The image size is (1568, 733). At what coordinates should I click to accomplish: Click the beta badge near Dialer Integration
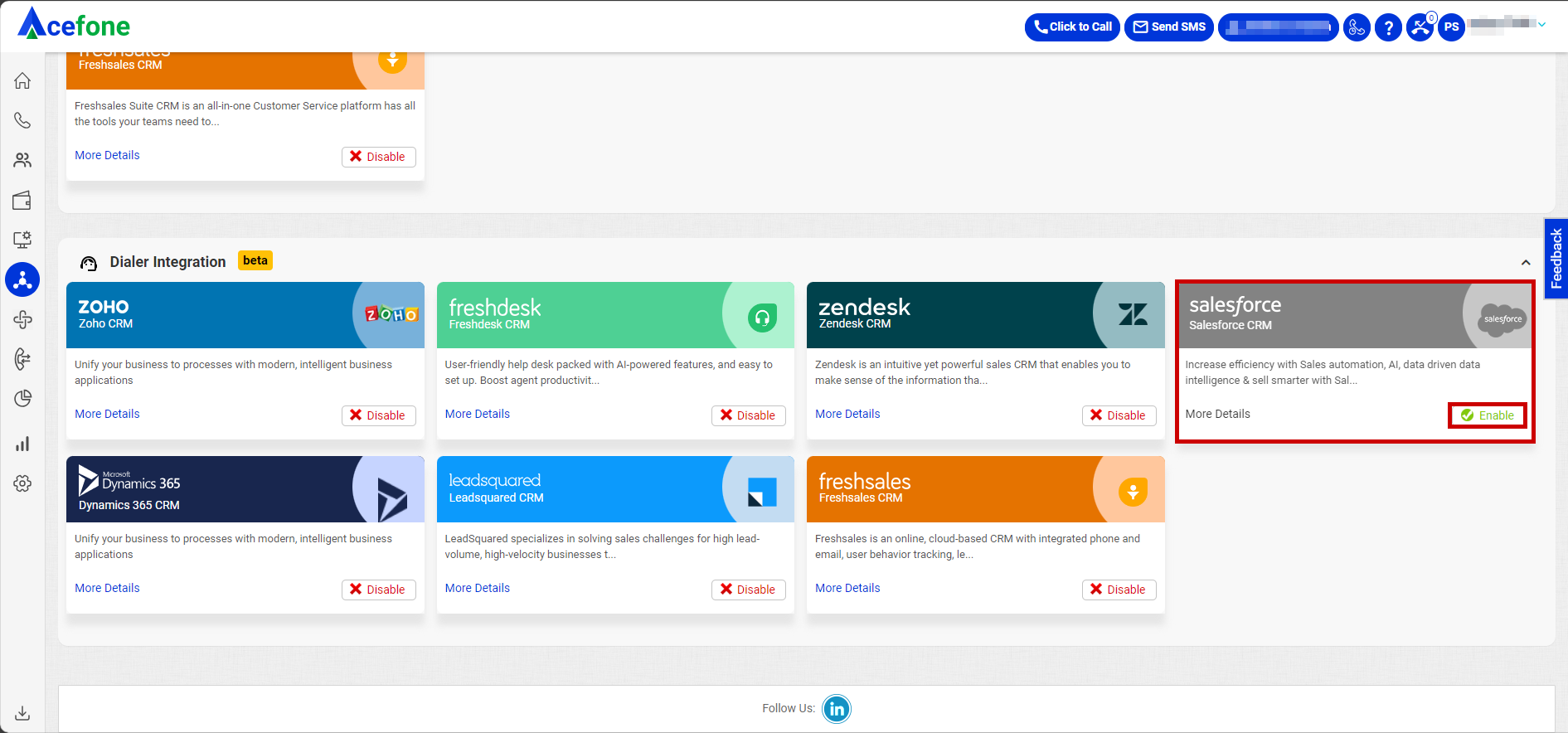tap(255, 260)
